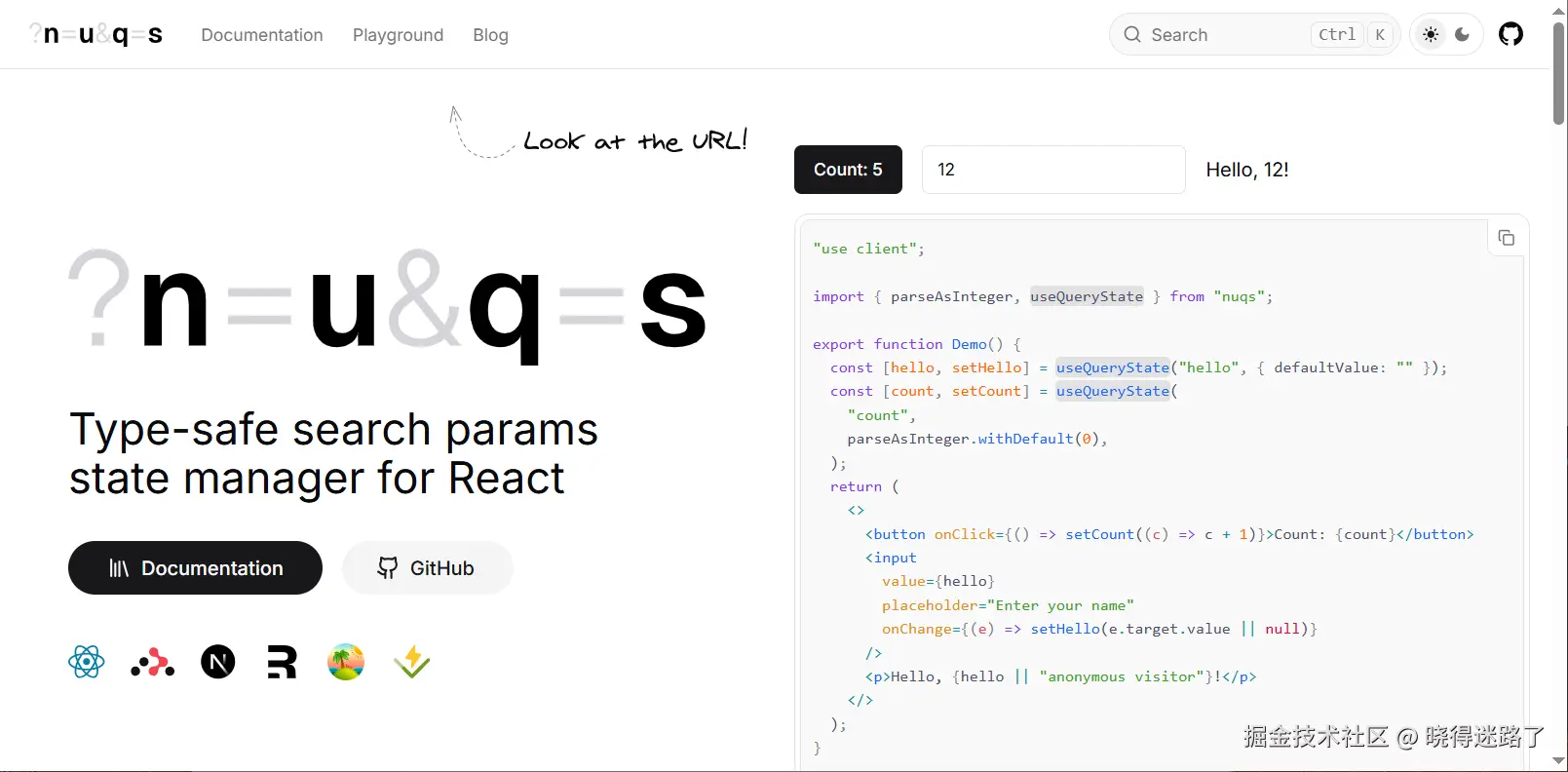The height and width of the screenshot is (772, 1568).
Task: Switch to dark theme moon icon
Action: (1463, 35)
